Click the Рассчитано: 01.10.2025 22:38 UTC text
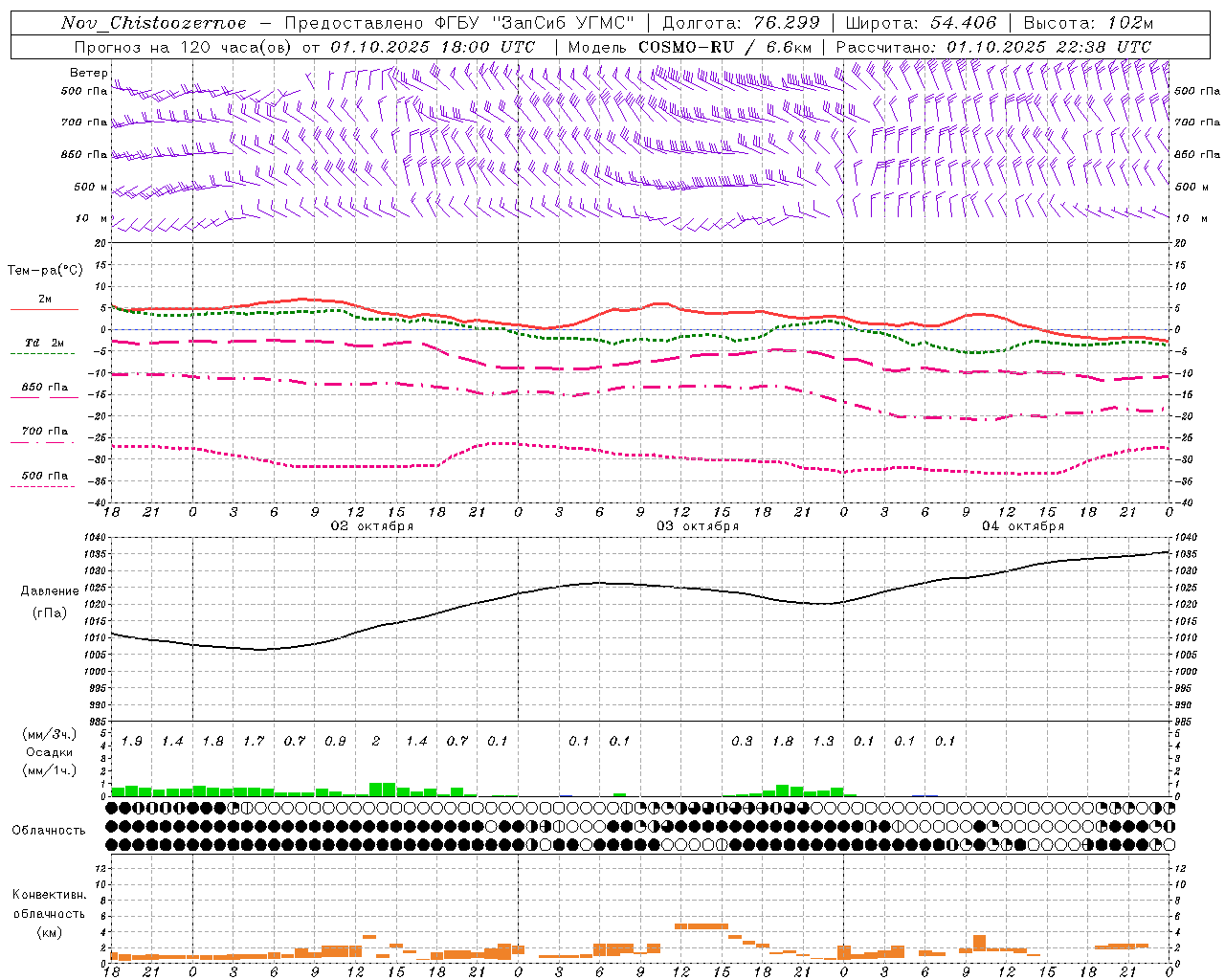Image resolution: width=1225 pixels, height=980 pixels. point(993,47)
